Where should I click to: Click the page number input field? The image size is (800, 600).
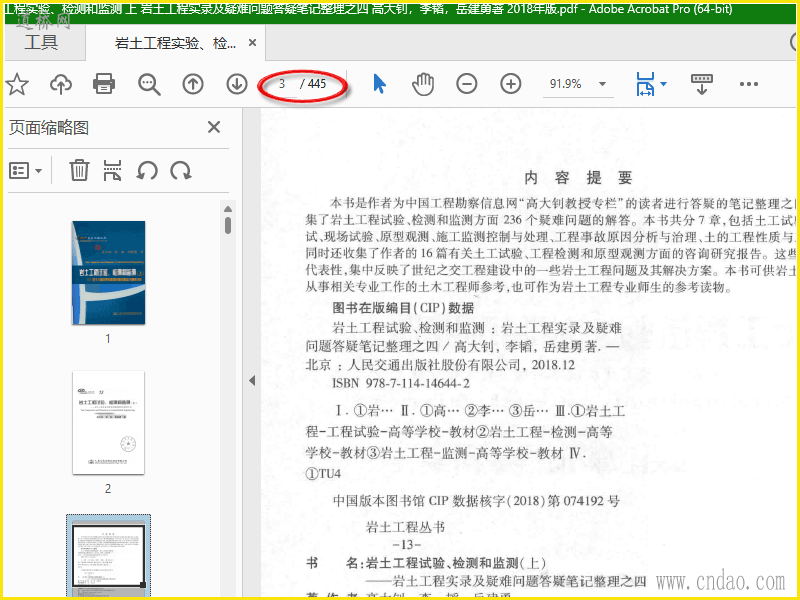pos(282,84)
